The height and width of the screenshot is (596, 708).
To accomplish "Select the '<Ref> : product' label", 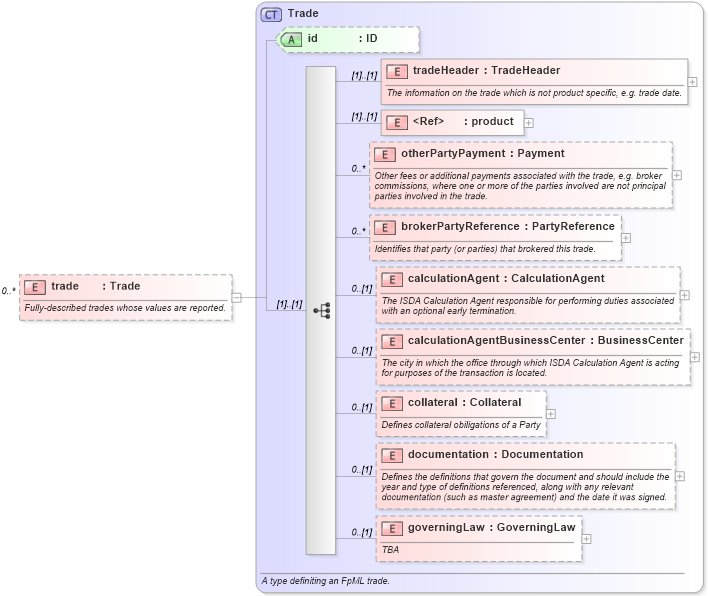I will click(x=463, y=121).
